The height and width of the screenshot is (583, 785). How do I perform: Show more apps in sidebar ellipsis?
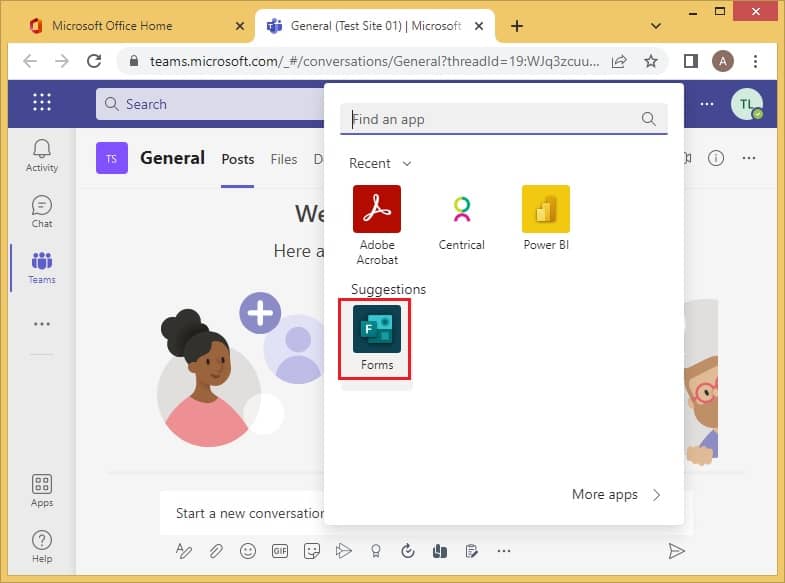[42, 324]
